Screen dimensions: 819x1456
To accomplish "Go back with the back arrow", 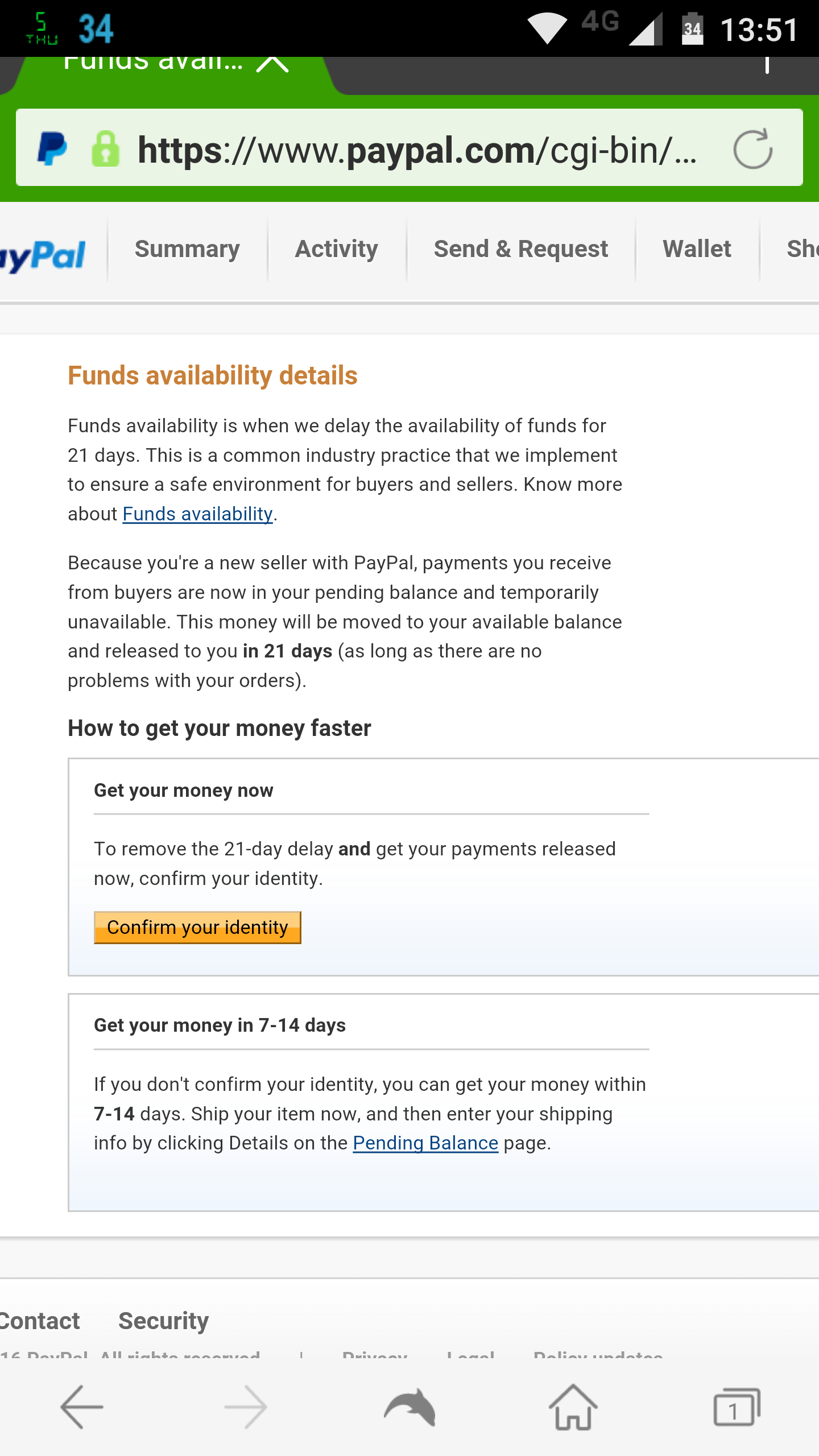I will (x=82, y=1407).
